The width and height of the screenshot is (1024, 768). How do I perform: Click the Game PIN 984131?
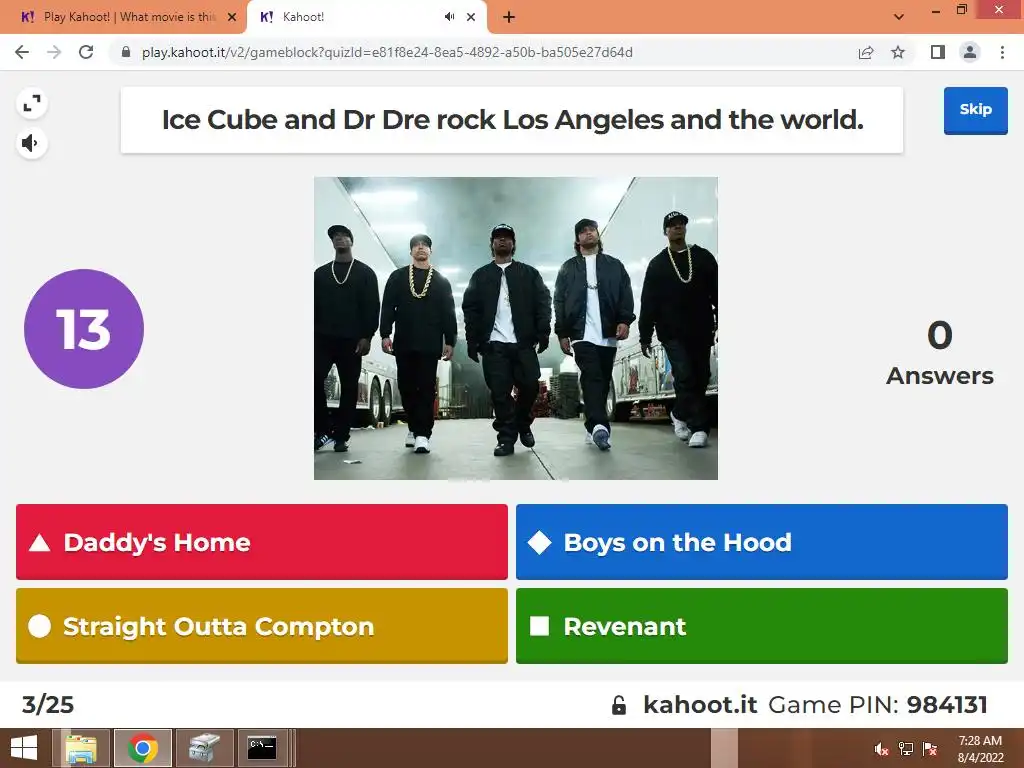[x=947, y=705]
